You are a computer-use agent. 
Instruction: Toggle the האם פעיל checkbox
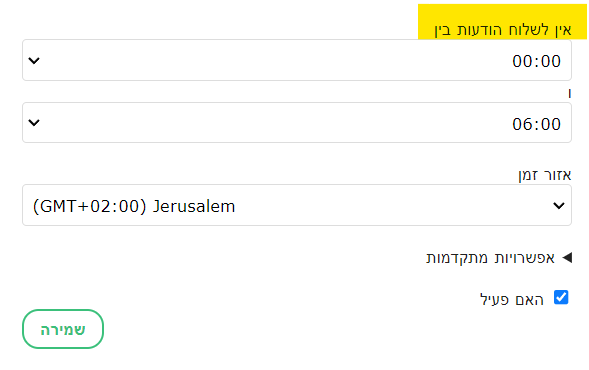point(561,297)
